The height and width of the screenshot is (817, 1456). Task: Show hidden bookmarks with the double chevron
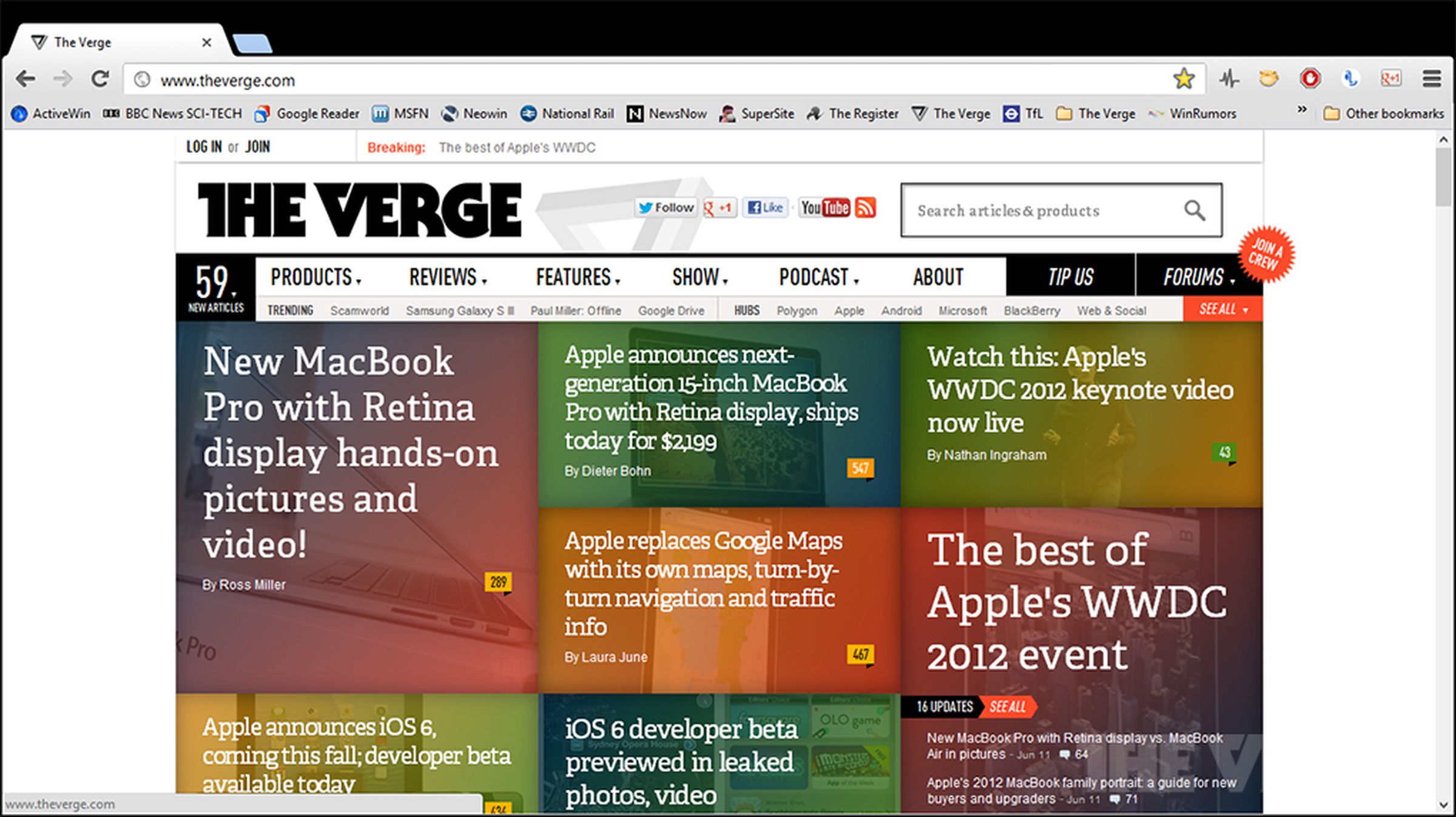1301,110
